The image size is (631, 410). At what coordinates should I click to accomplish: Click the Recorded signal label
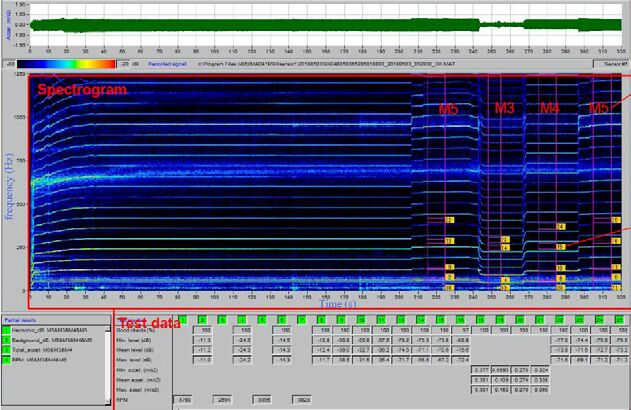coord(167,64)
